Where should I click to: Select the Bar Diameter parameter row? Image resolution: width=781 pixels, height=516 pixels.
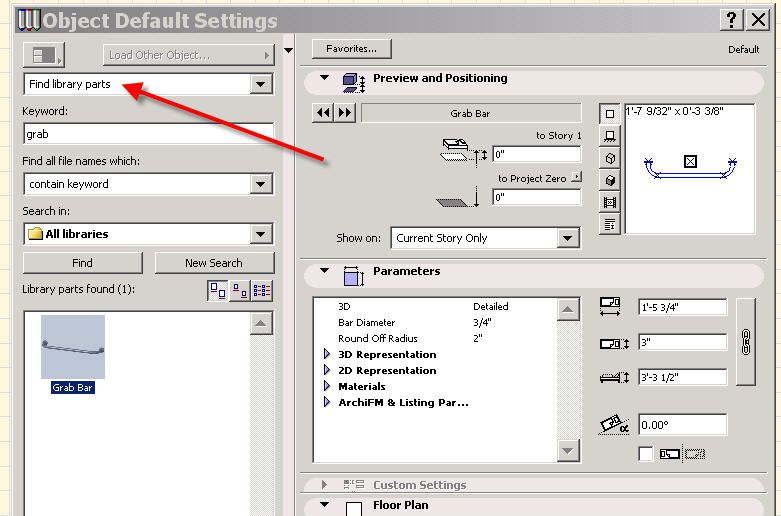pyautogui.click(x=436, y=322)
